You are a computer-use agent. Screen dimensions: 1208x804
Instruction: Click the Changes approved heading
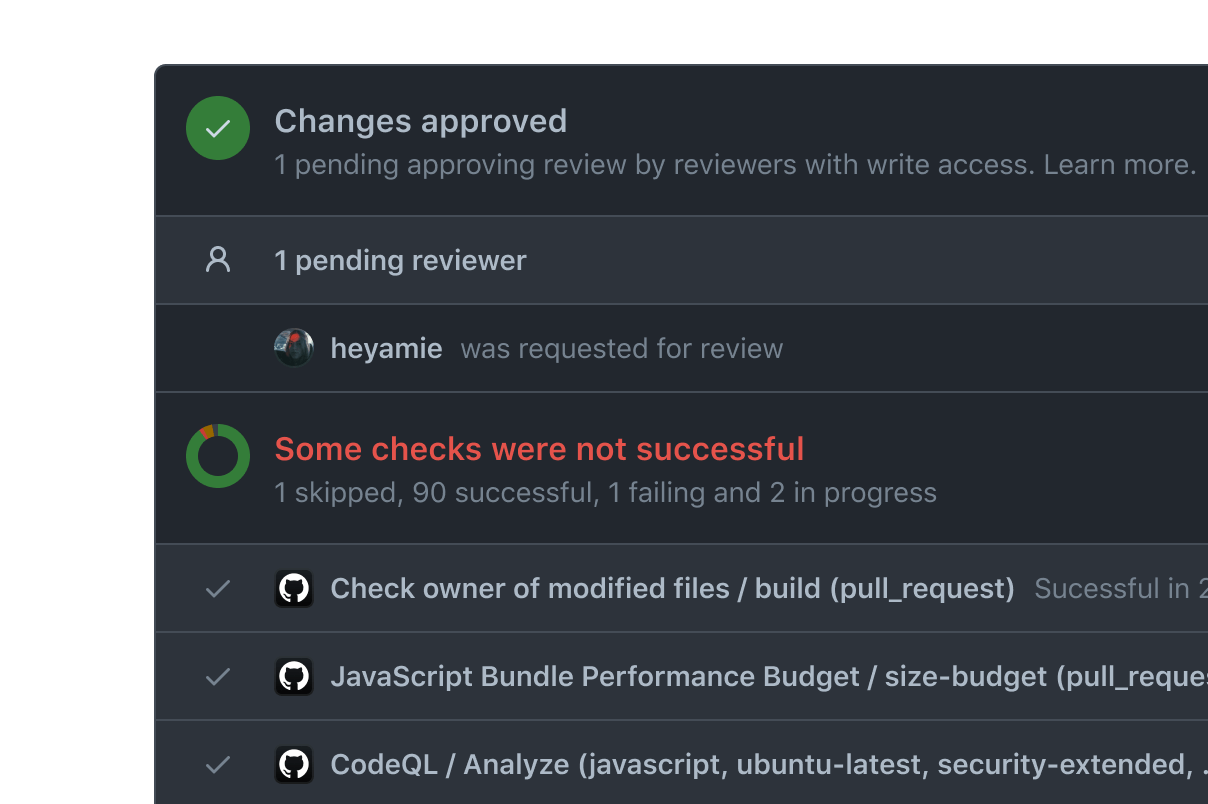click(x=420, y=122)
